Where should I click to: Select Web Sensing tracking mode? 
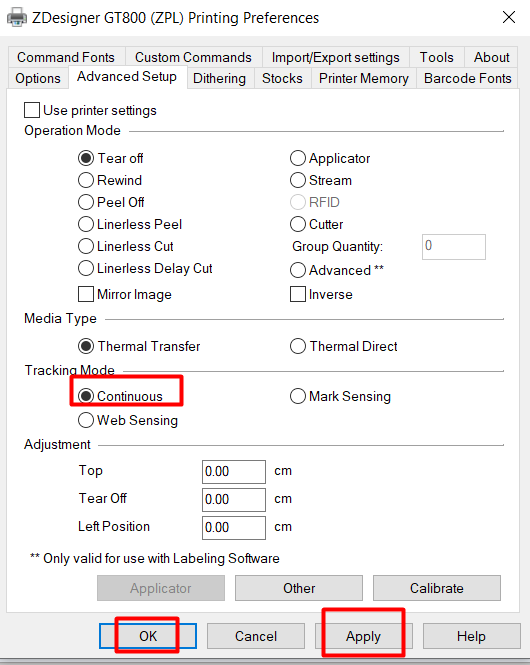click(86, 420)
